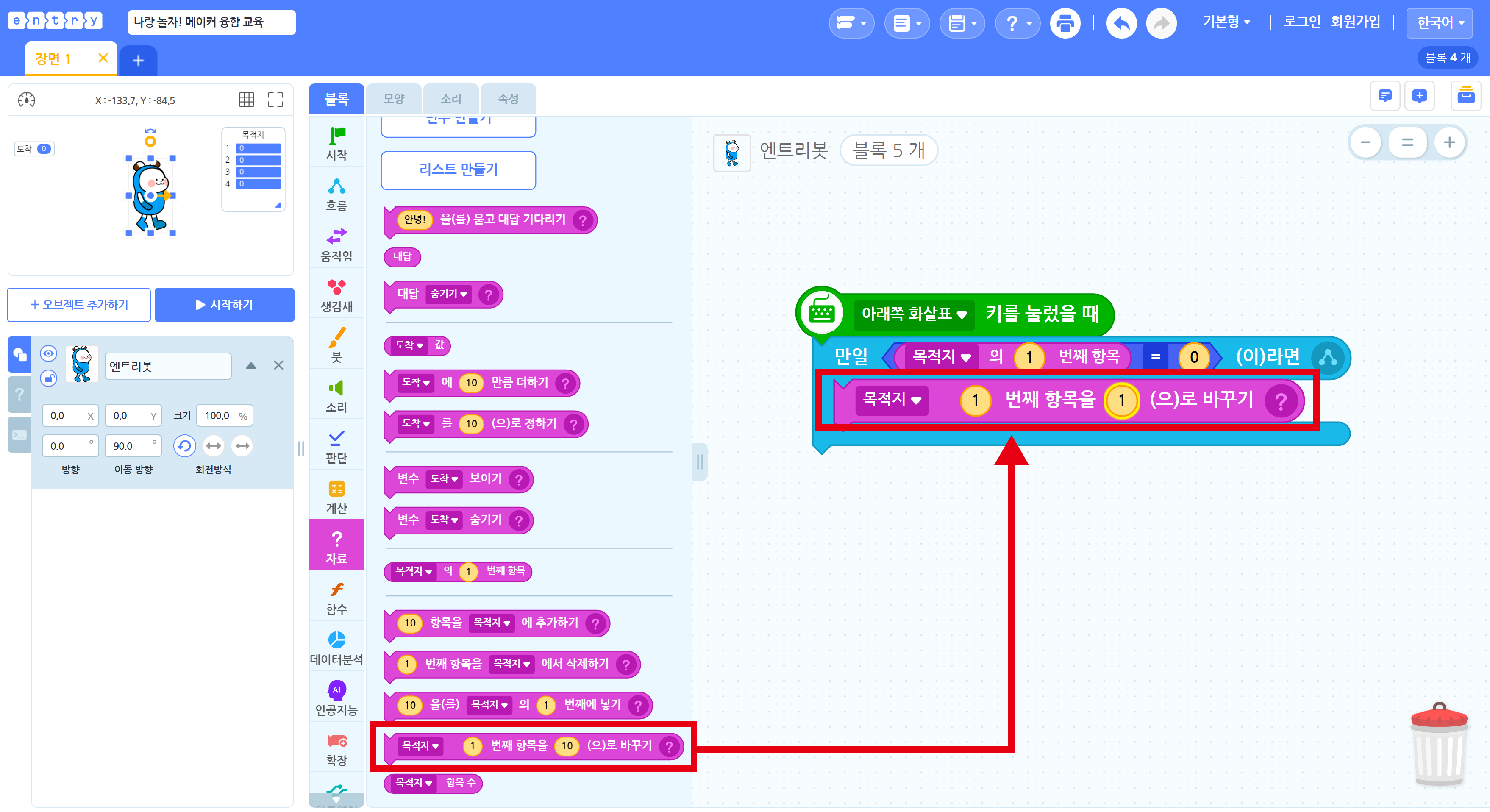Image resolution: width=1490 pixels, height=812 pixels.
Task: Open the help menu dropdown
Action: point(1017,23)
